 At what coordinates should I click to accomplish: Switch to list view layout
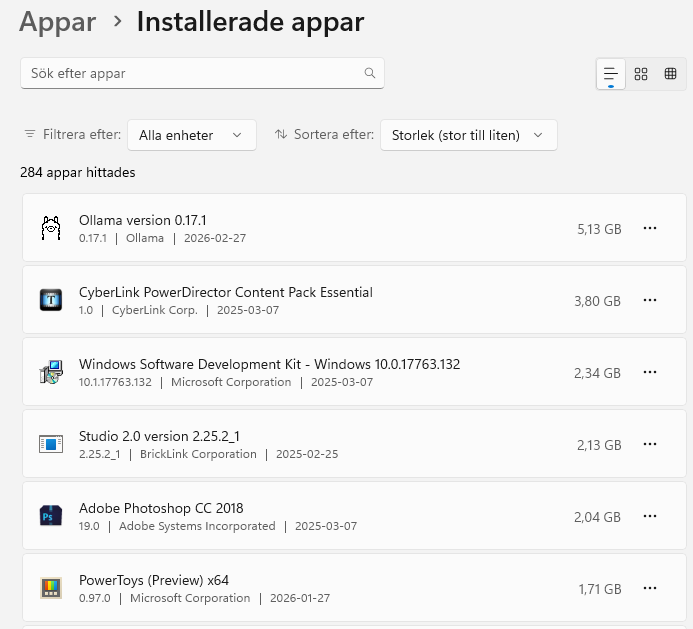point(610,74)
